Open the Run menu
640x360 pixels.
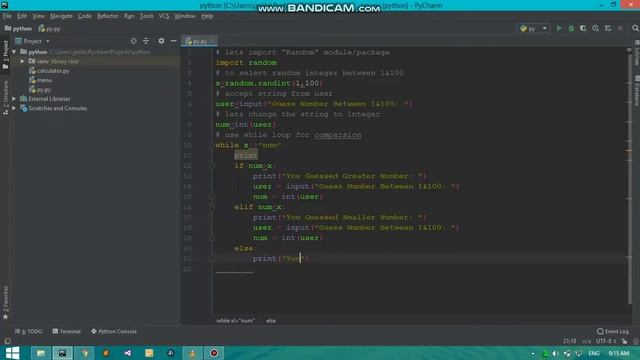pos(129,16)
